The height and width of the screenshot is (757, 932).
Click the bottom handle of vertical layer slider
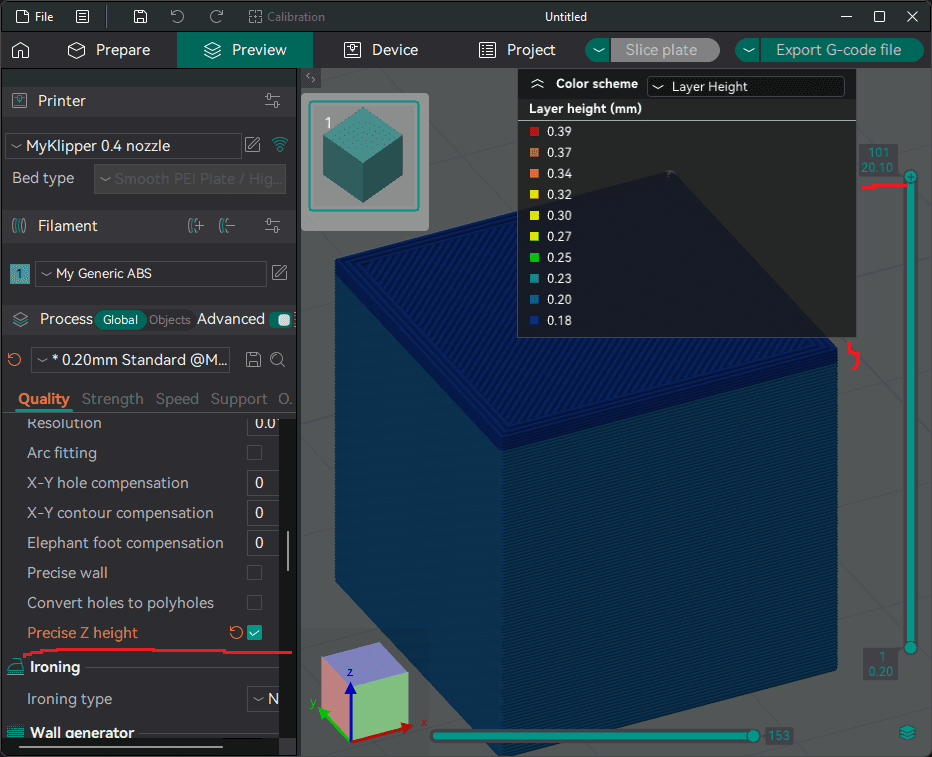click(911, 648)
